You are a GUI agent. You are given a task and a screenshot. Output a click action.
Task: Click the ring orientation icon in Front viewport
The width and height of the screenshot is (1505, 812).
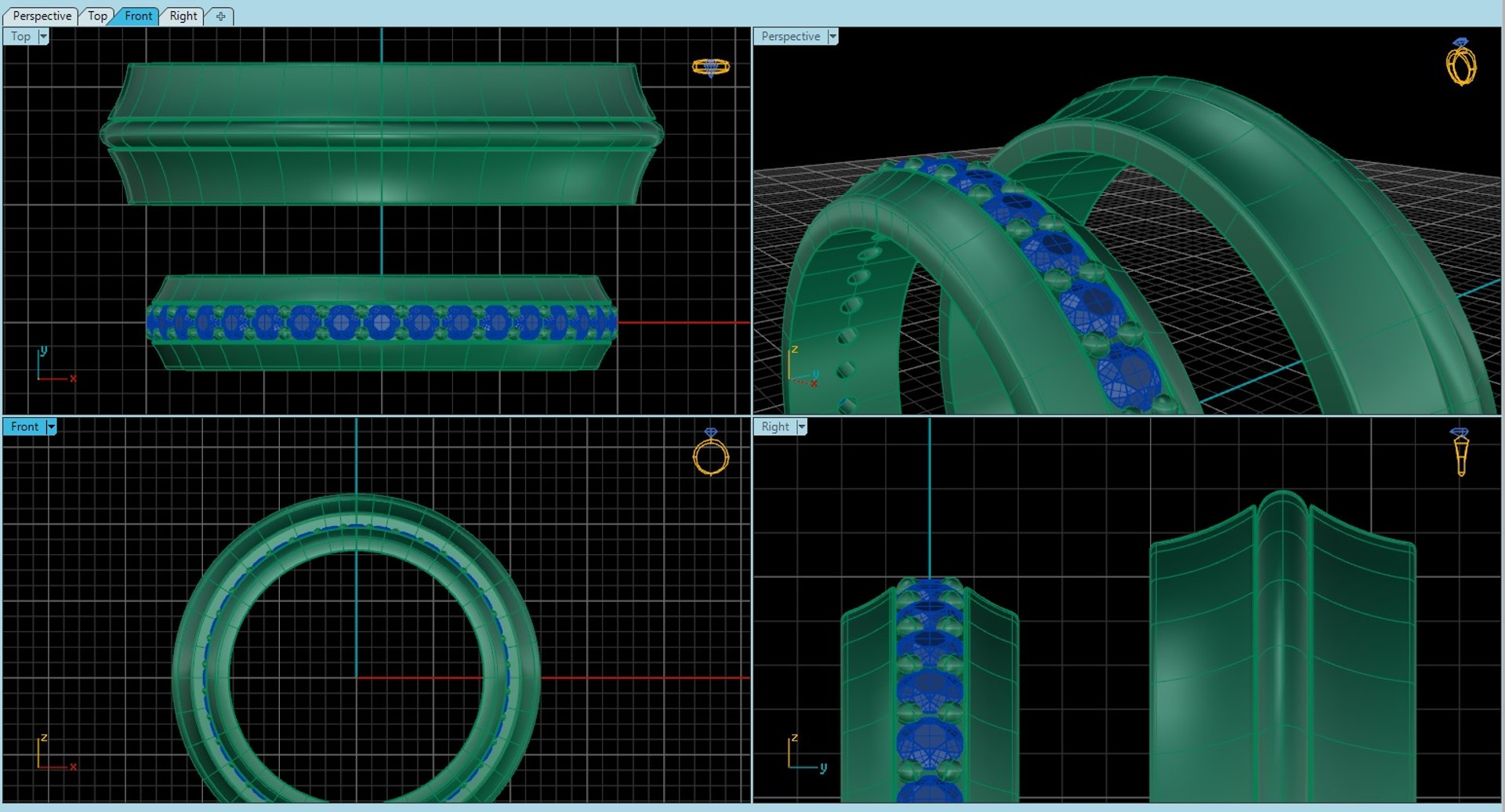711,452
